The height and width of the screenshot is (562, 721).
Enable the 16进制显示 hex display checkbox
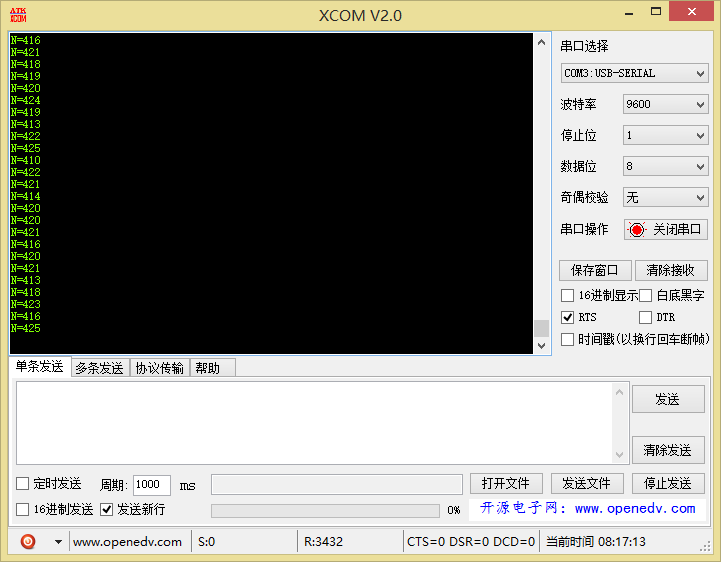(567, 295)
